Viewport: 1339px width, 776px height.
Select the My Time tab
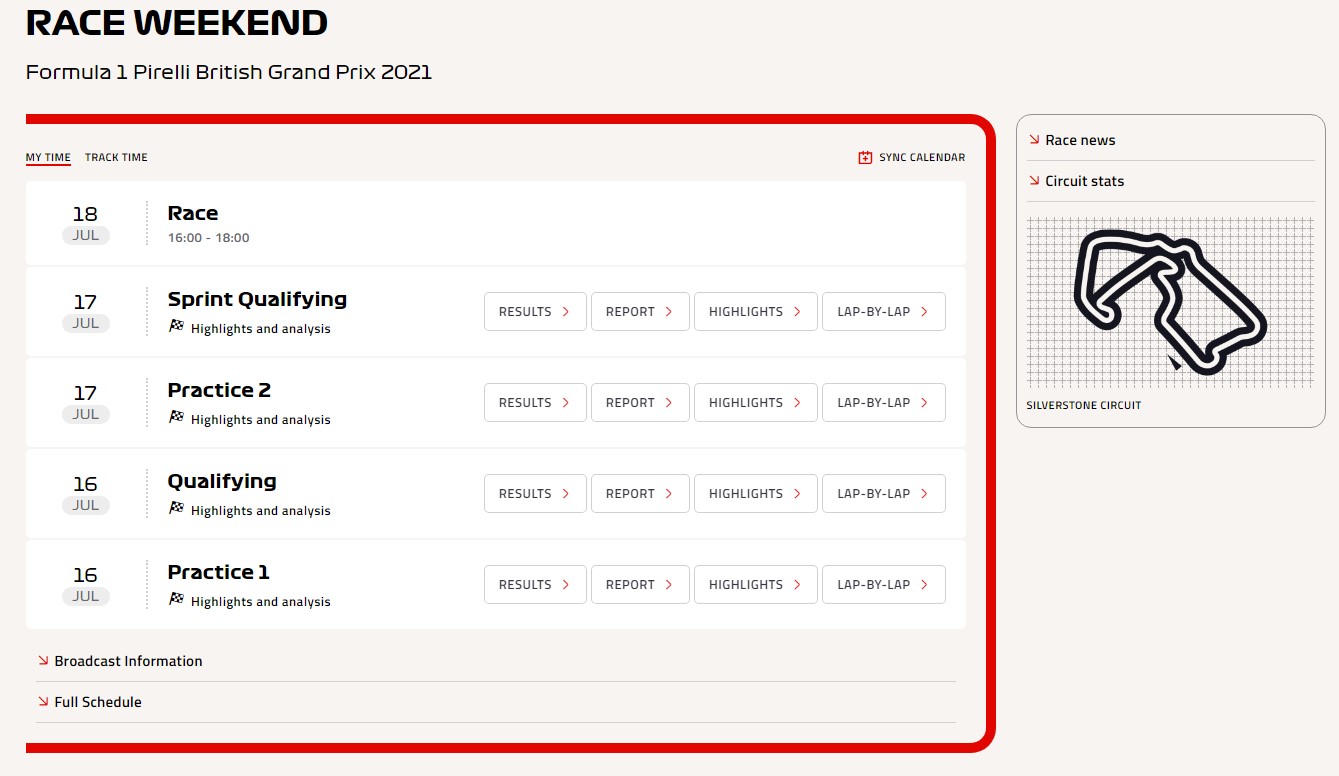(x=48, y=157)
